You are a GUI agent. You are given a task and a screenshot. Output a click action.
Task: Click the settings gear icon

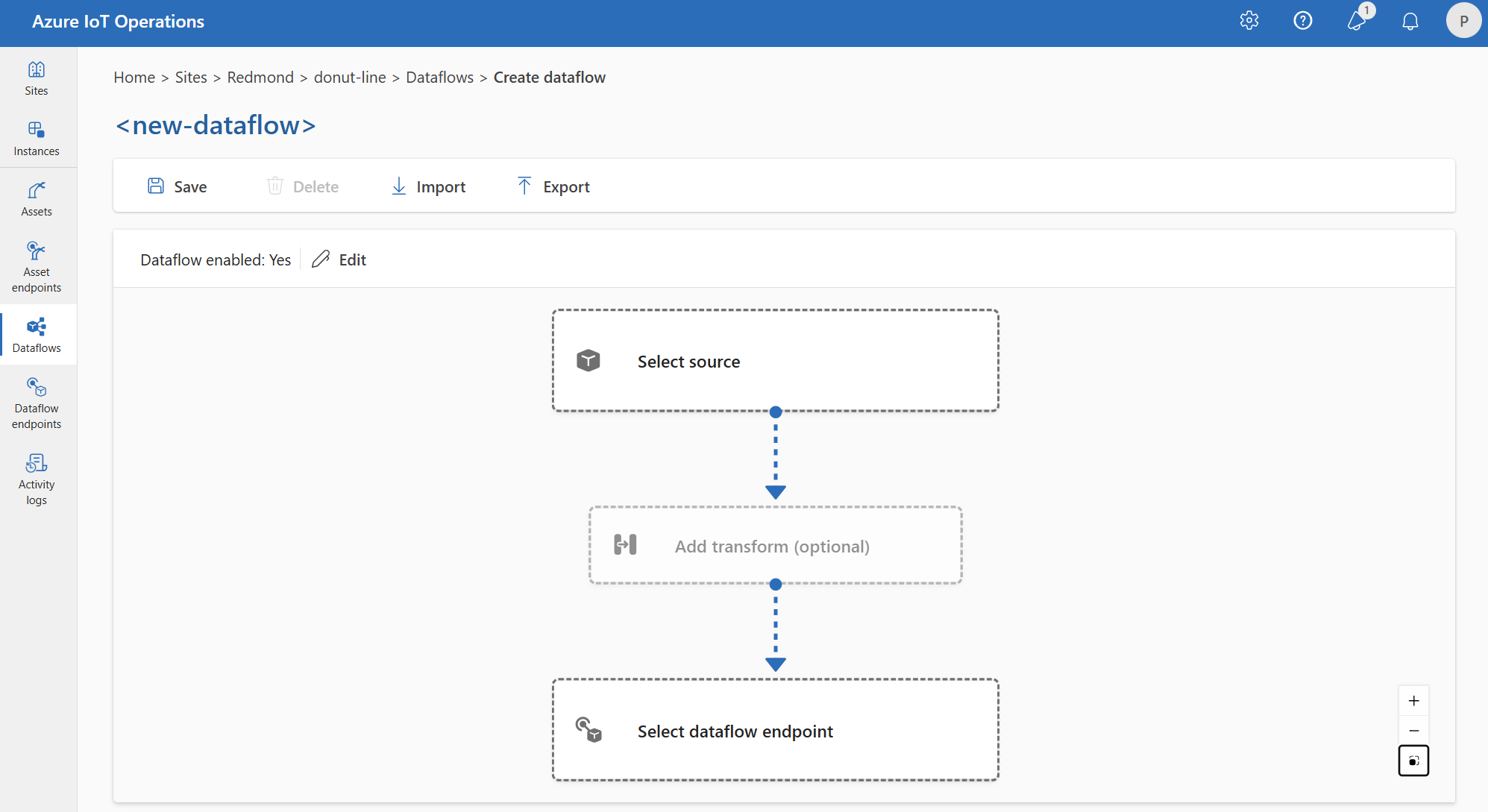tap(1250, 20)
